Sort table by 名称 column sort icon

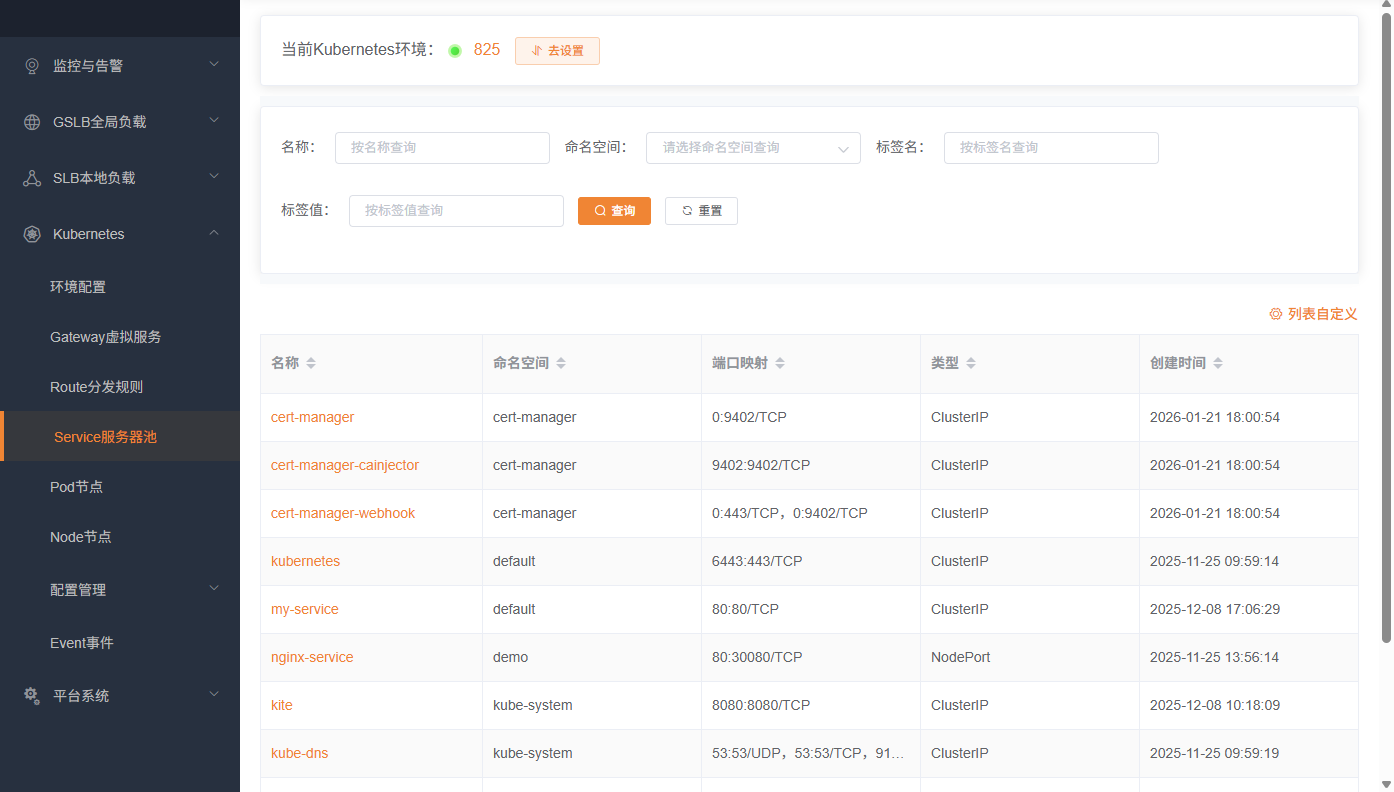click(x=311, y=364)
